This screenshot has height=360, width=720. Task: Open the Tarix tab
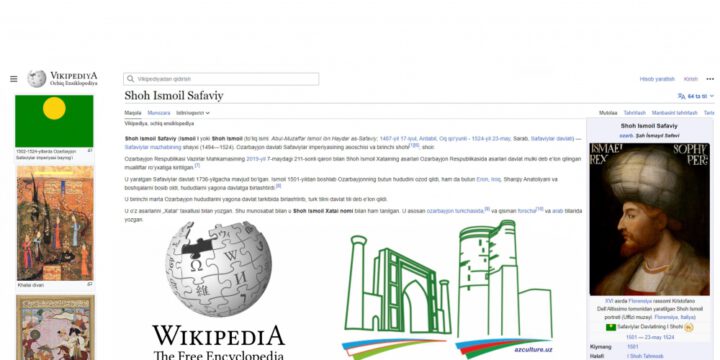click(709, 113)
